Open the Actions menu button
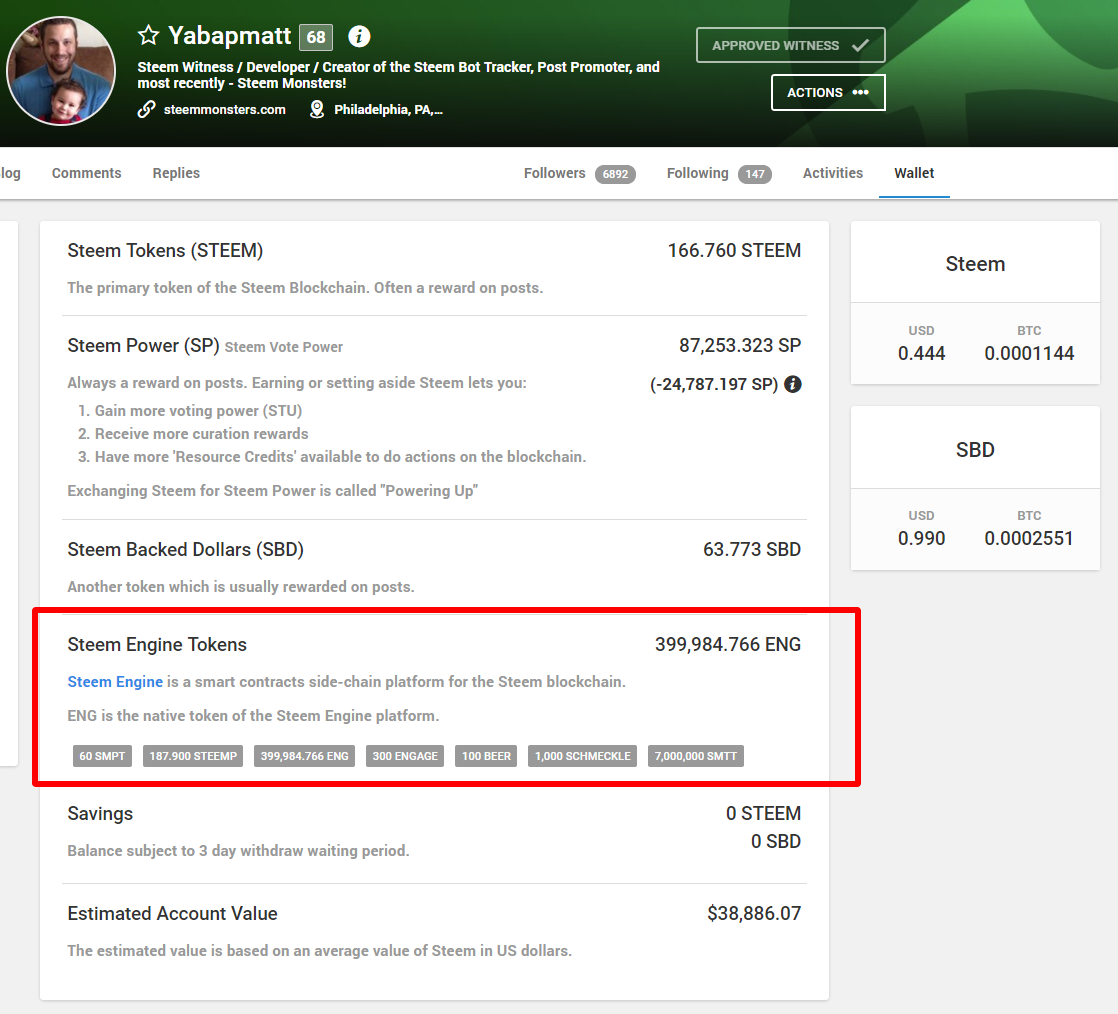Viewport: 1118px width, 1014px height. pos(828,93)
